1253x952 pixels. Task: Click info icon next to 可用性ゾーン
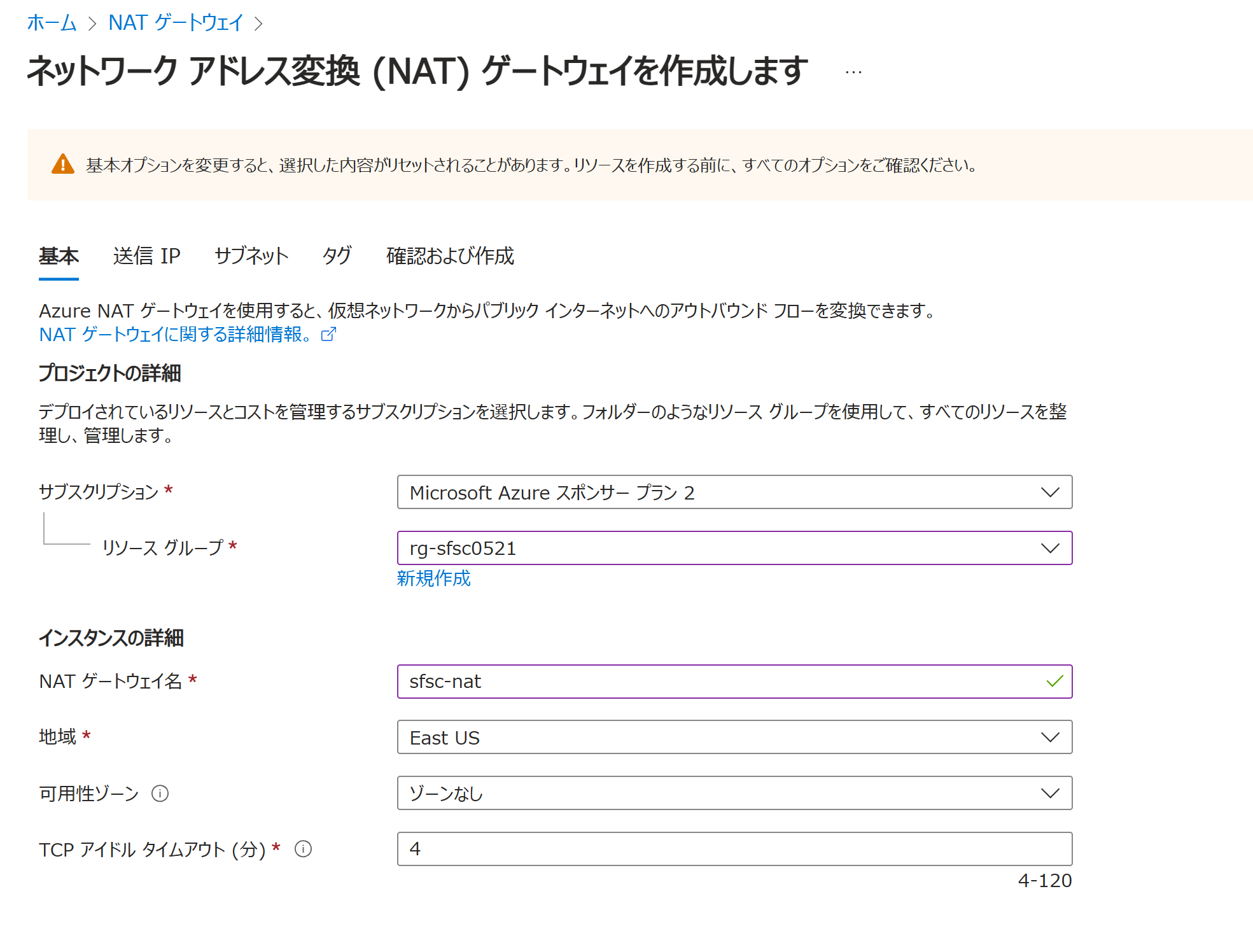[160, 794]
